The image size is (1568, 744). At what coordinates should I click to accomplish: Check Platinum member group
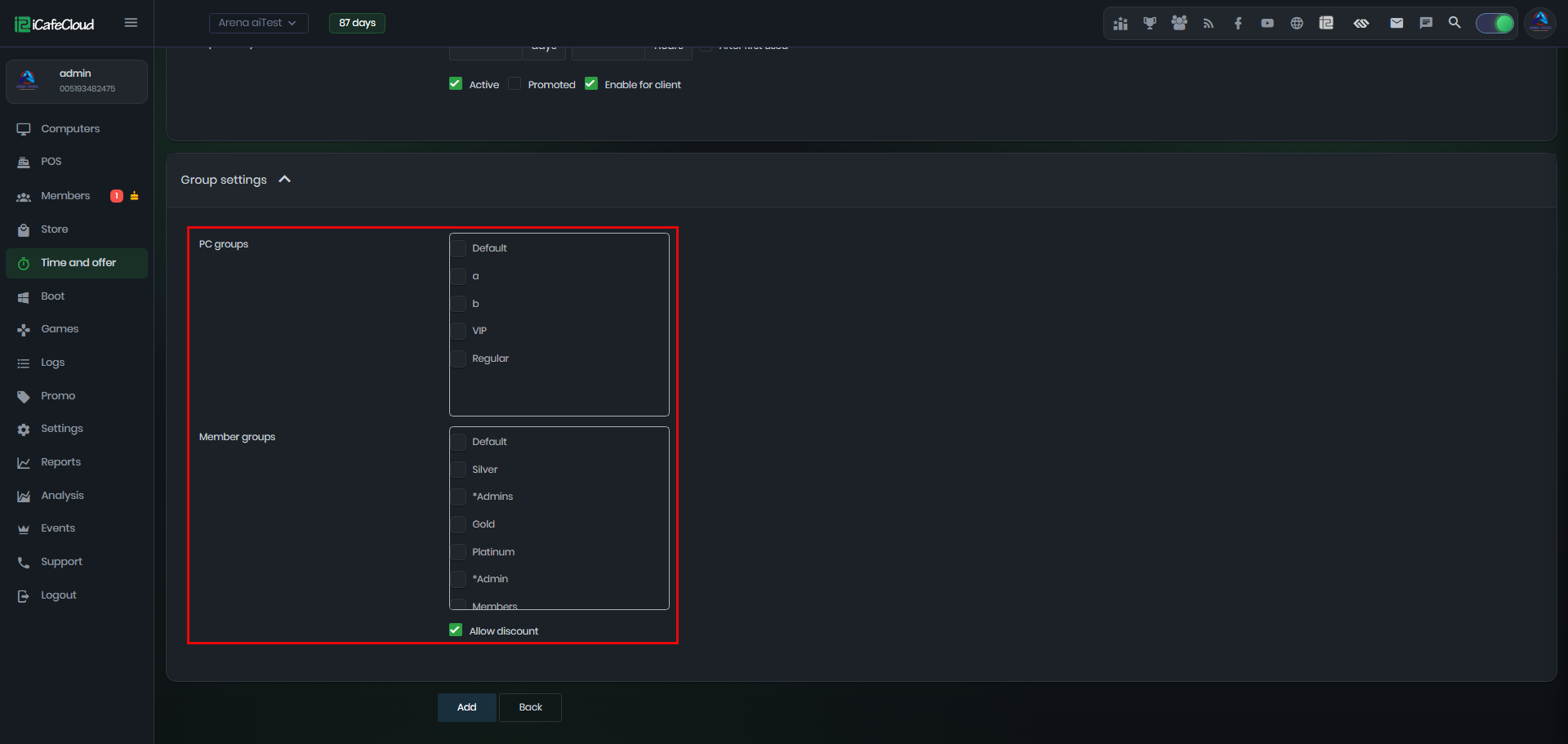tap(459, 552)
